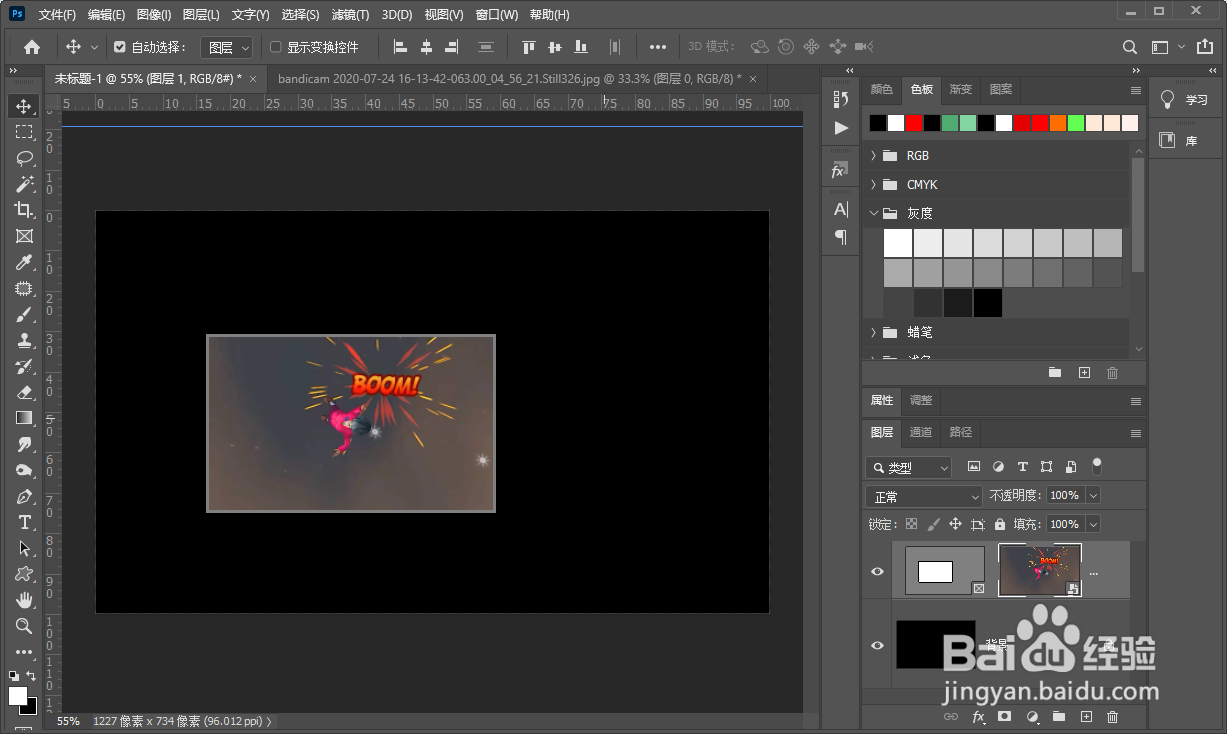
Task: Open the Layers panel menu
Action: pyautogui.click(x=1135, y=433)
